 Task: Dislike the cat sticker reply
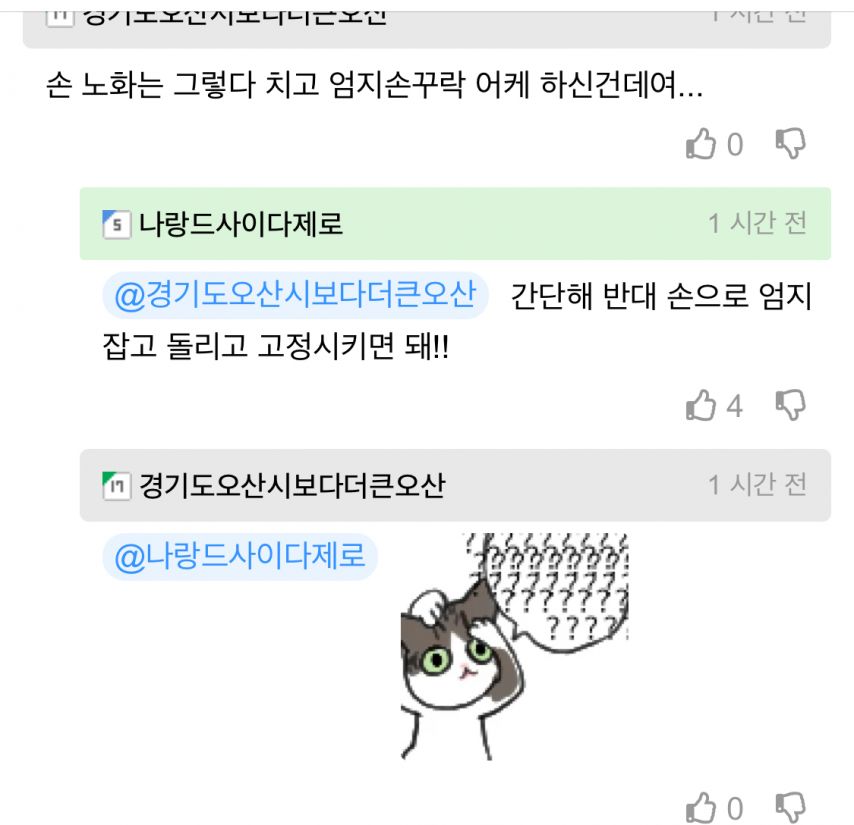790,808
